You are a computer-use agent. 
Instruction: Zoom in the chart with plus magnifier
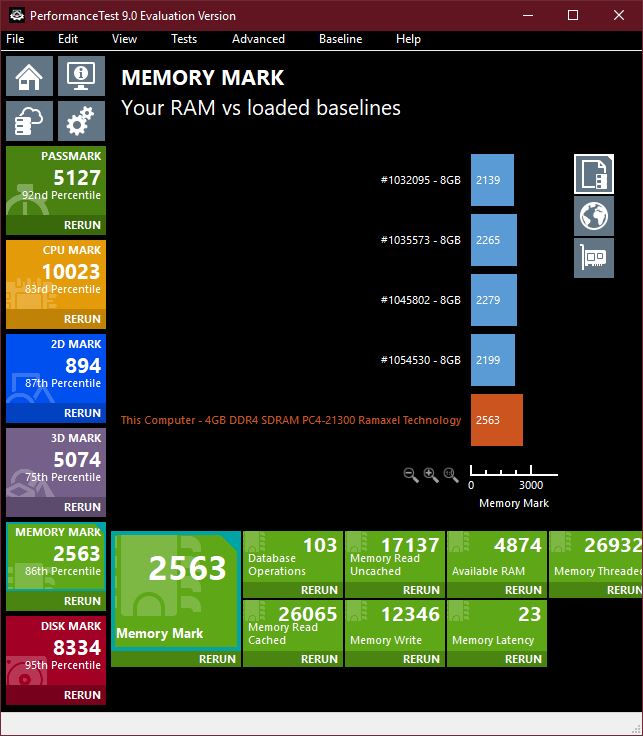[431, 475]
